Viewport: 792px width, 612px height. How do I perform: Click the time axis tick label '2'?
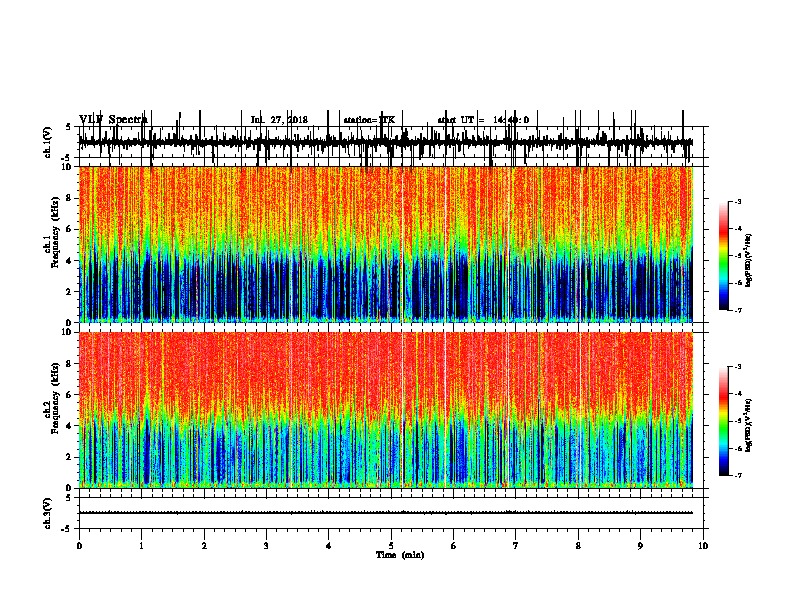point(204,546)
